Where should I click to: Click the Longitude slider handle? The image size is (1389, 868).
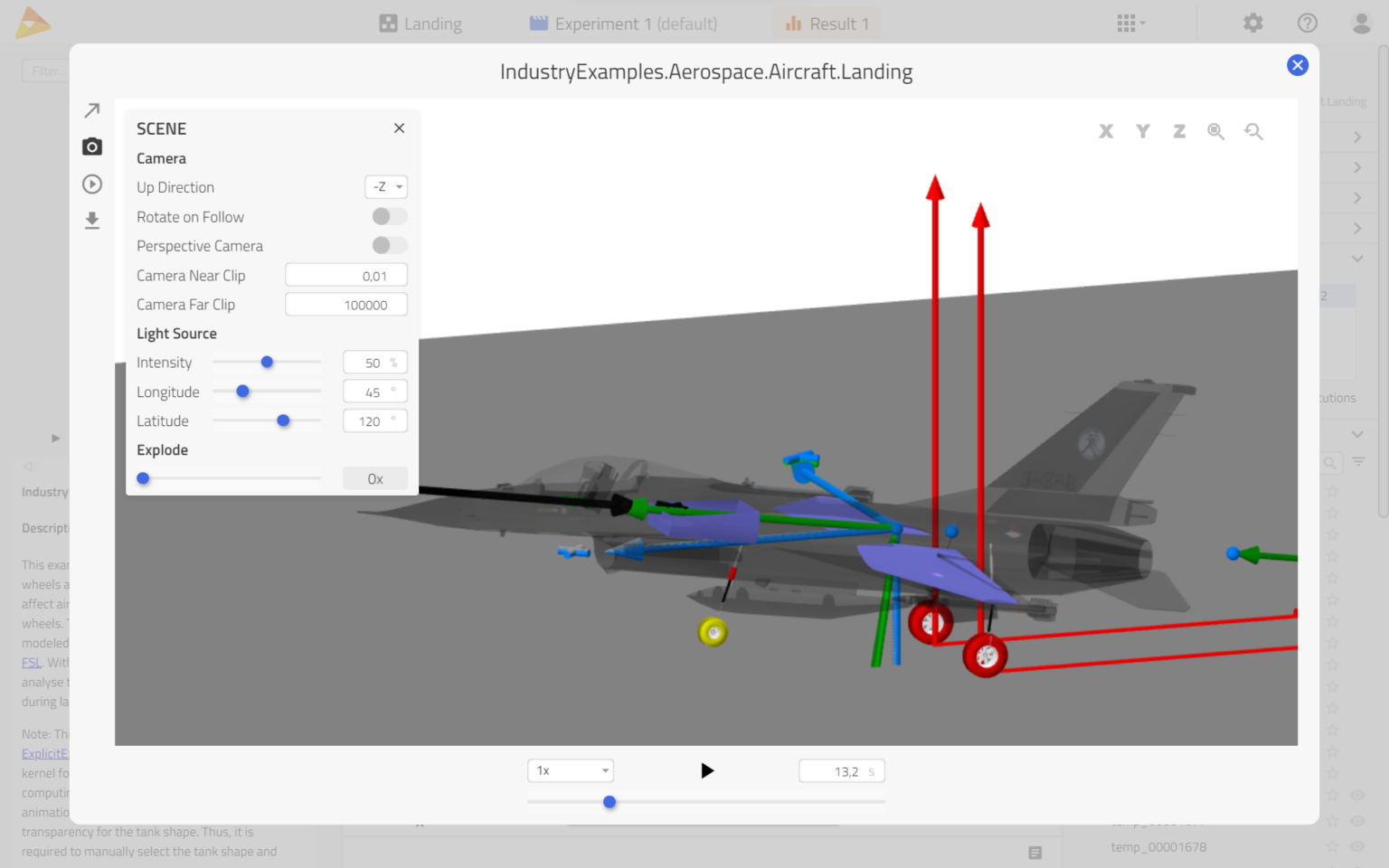pos(242,392)
